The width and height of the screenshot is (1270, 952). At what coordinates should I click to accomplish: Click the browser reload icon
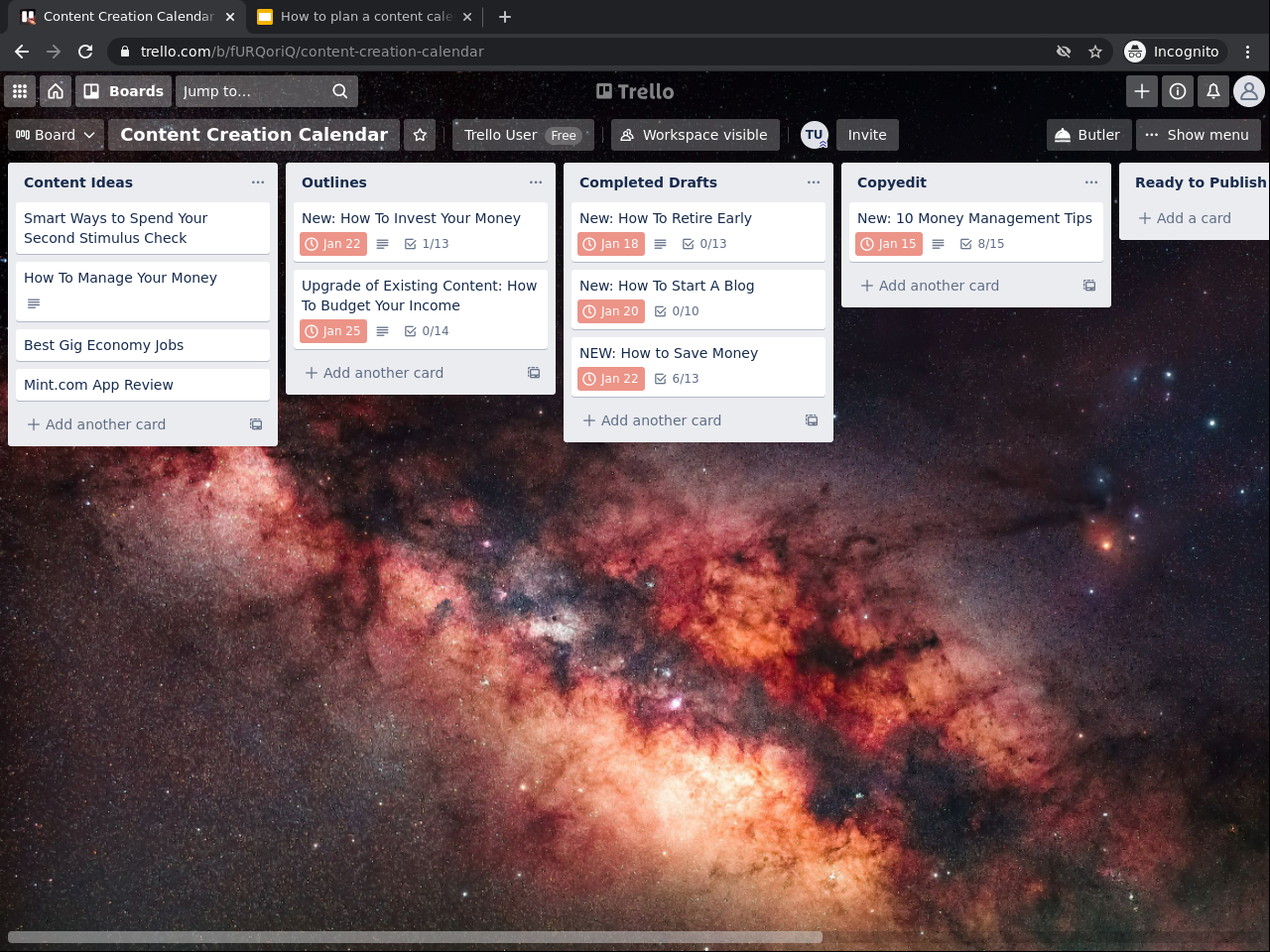pos(85,52)
